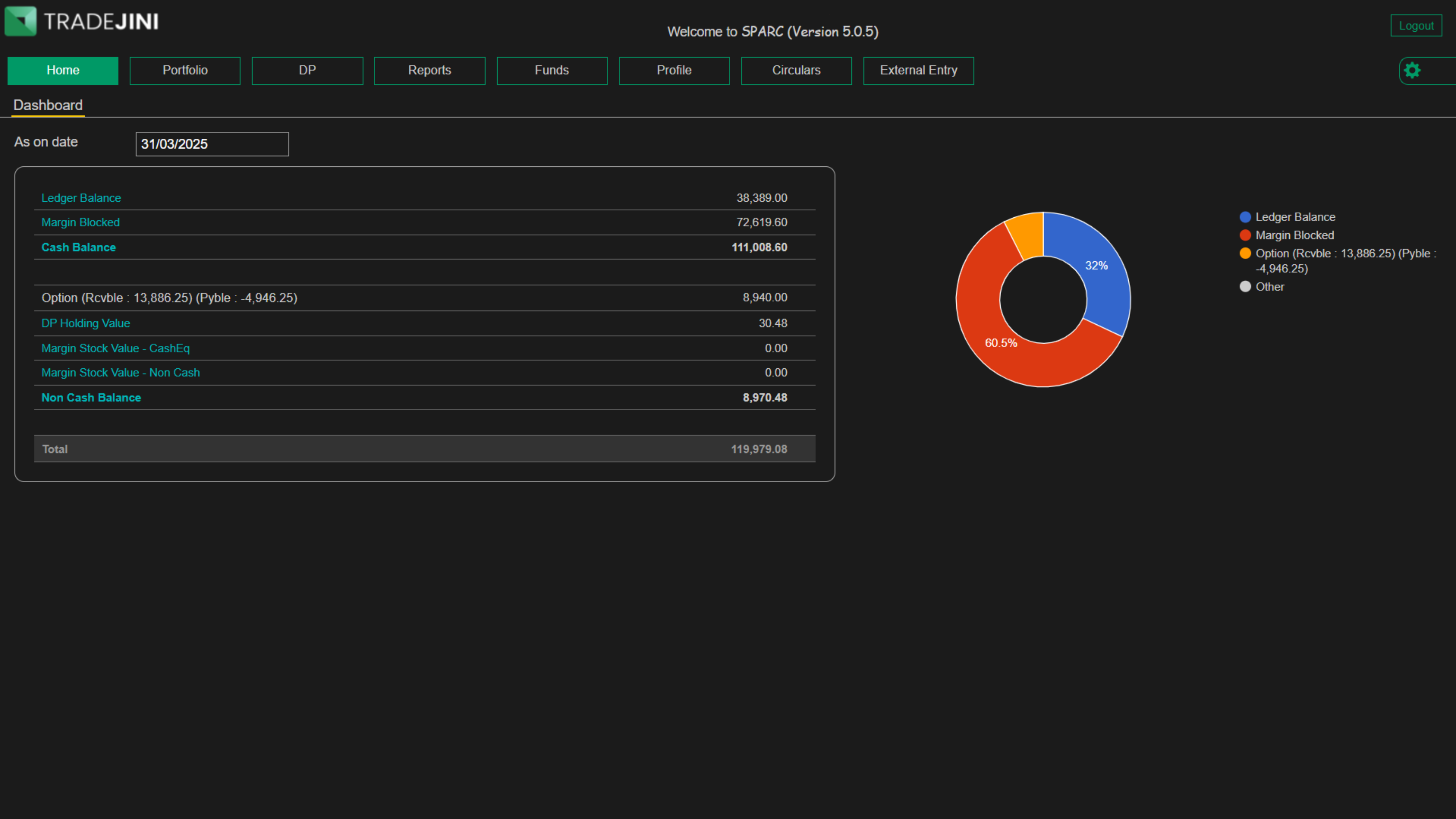
Task: Click the blue Ledger Balance legend dot
Action: click(x=1245, y=217)
